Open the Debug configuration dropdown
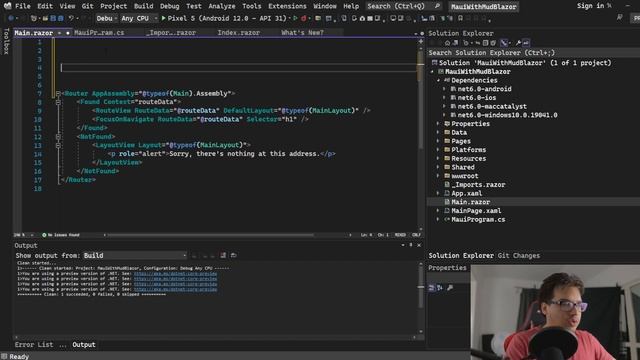This screenshot has height=360, width=640. click(x=107, y=18)
